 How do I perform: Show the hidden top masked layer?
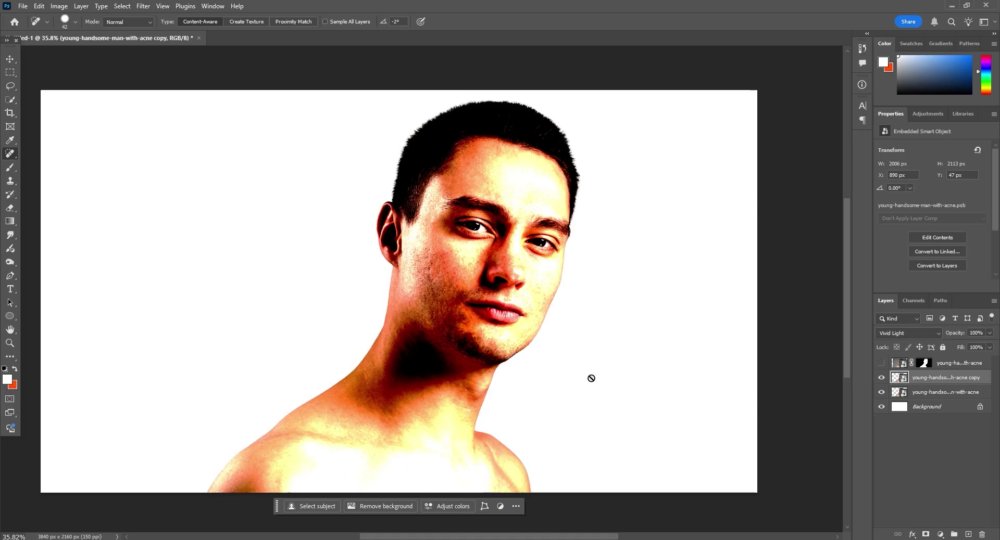click(x=881, y=363)
